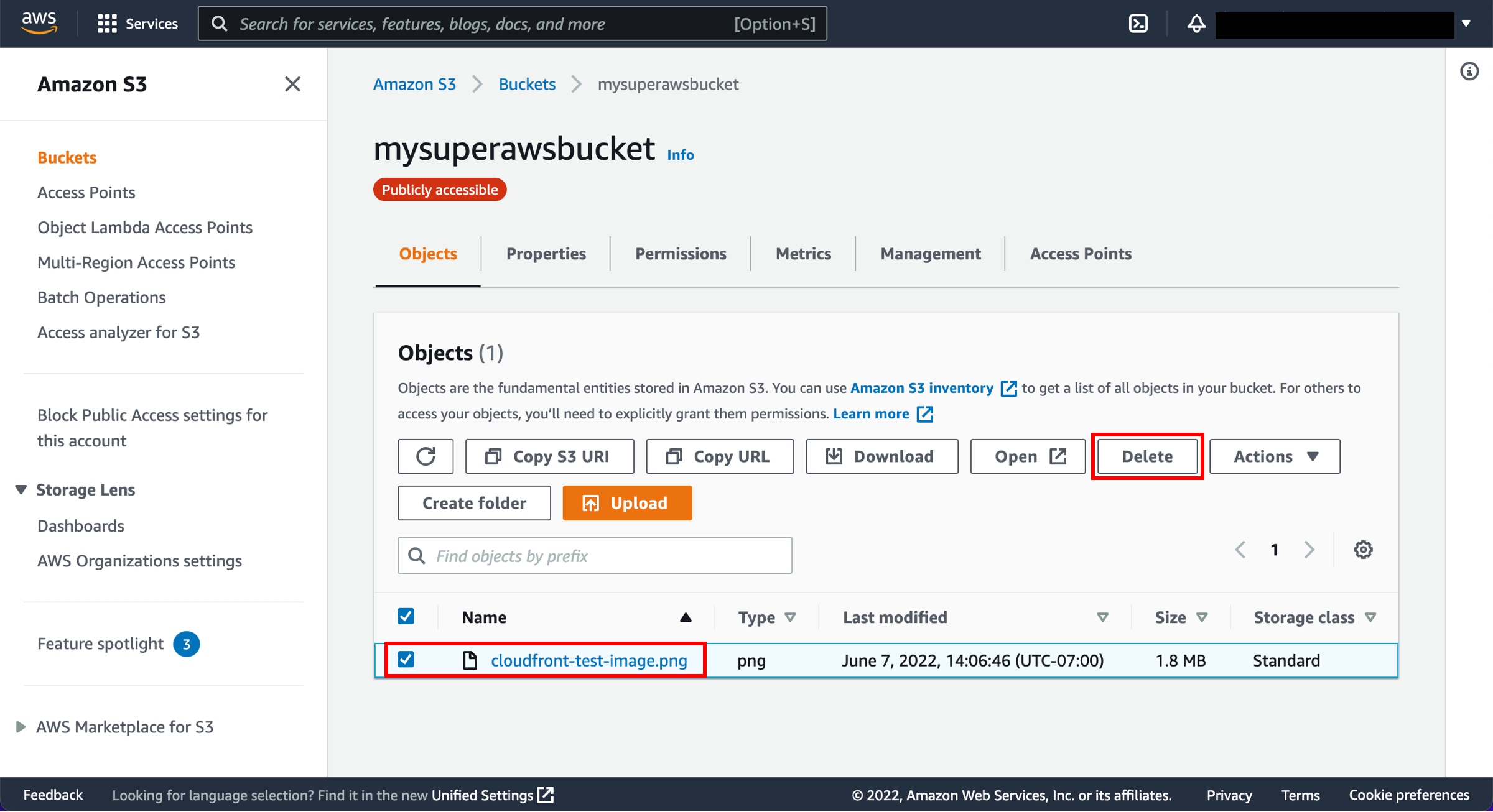Open Unified Settings footer link

tap(492, 795)
